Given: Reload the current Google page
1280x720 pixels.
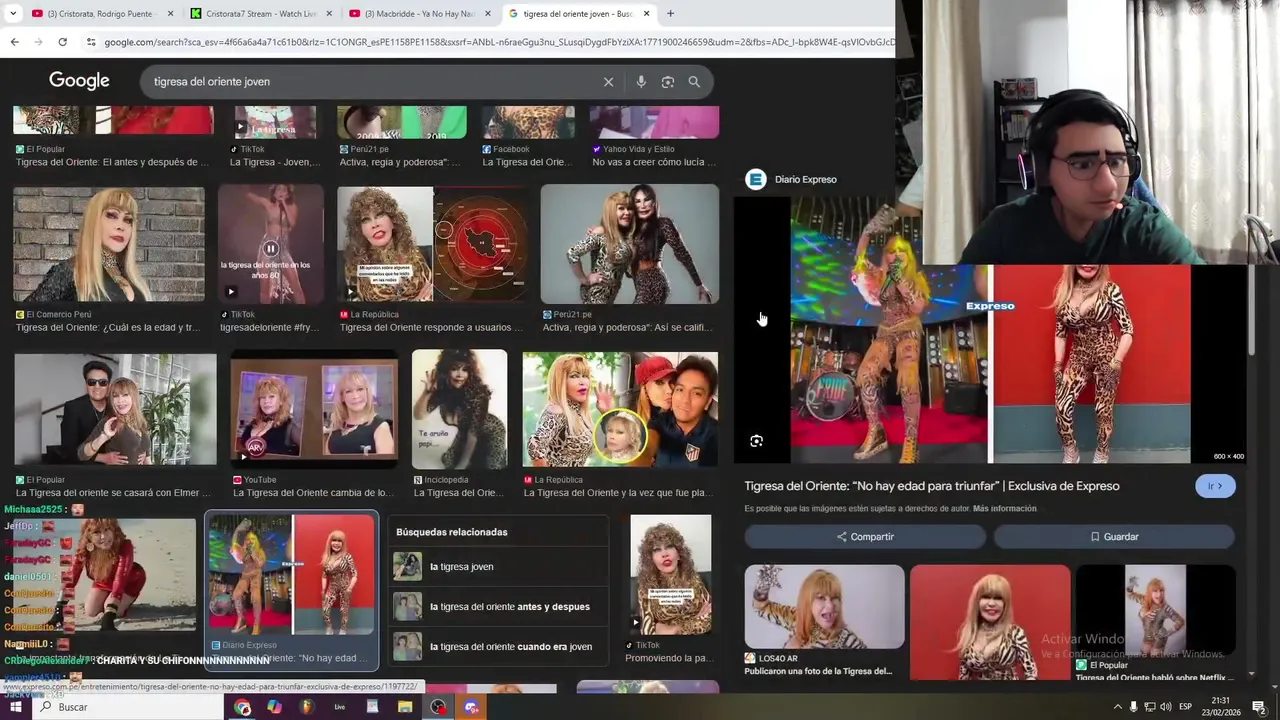Looking at the screenshot, I should pyautogui.click(x=62, y=42).
